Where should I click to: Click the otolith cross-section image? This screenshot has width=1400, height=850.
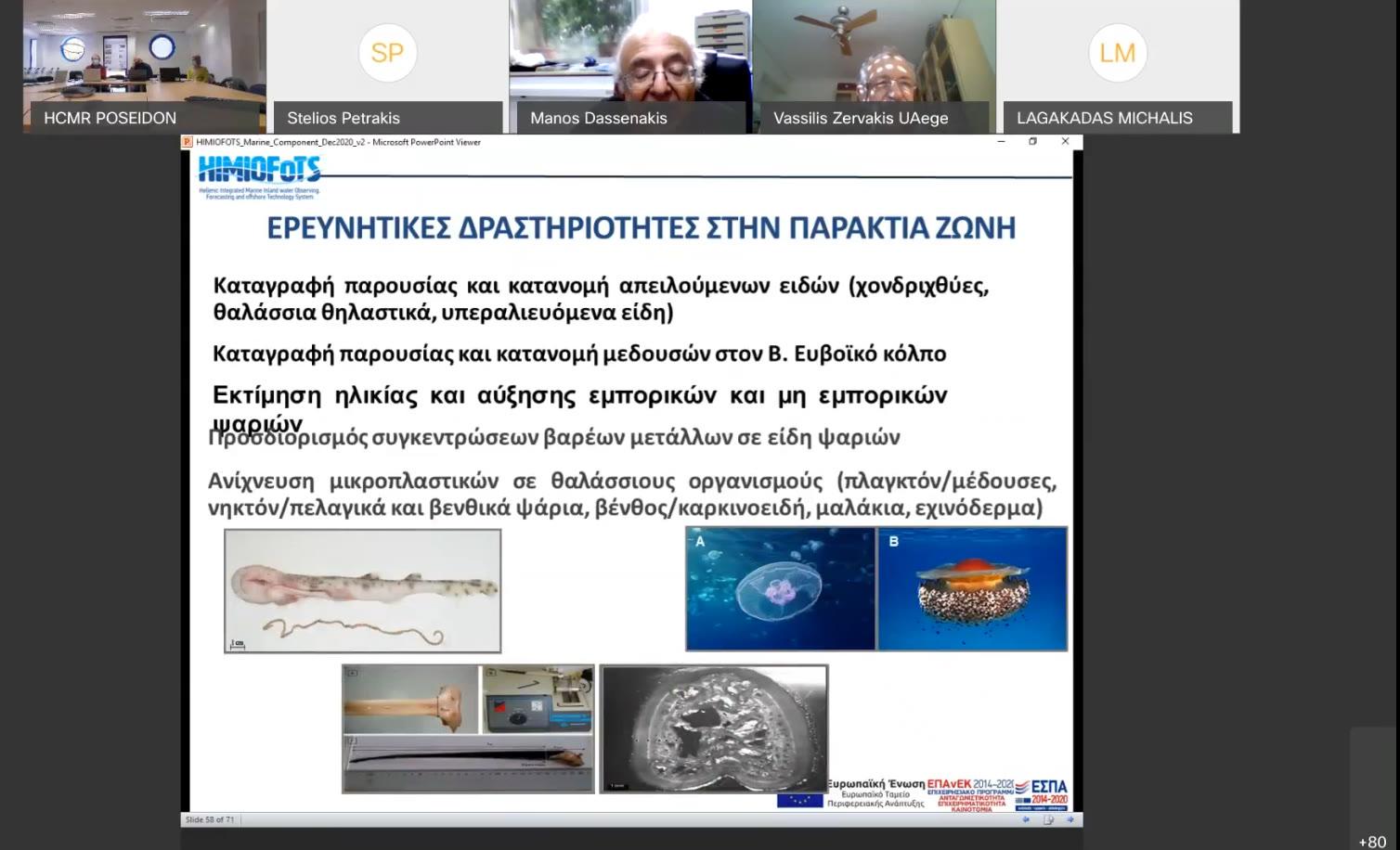[x=714, y=729]
